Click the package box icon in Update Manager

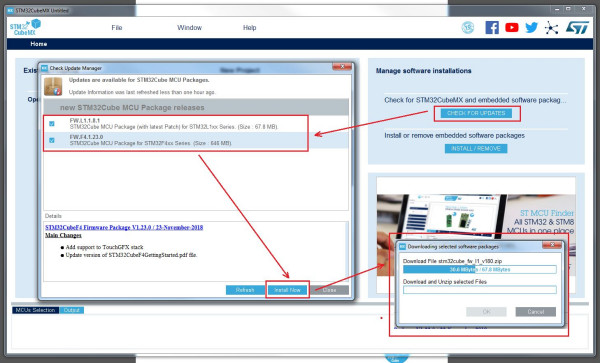[x=53, y=86]
